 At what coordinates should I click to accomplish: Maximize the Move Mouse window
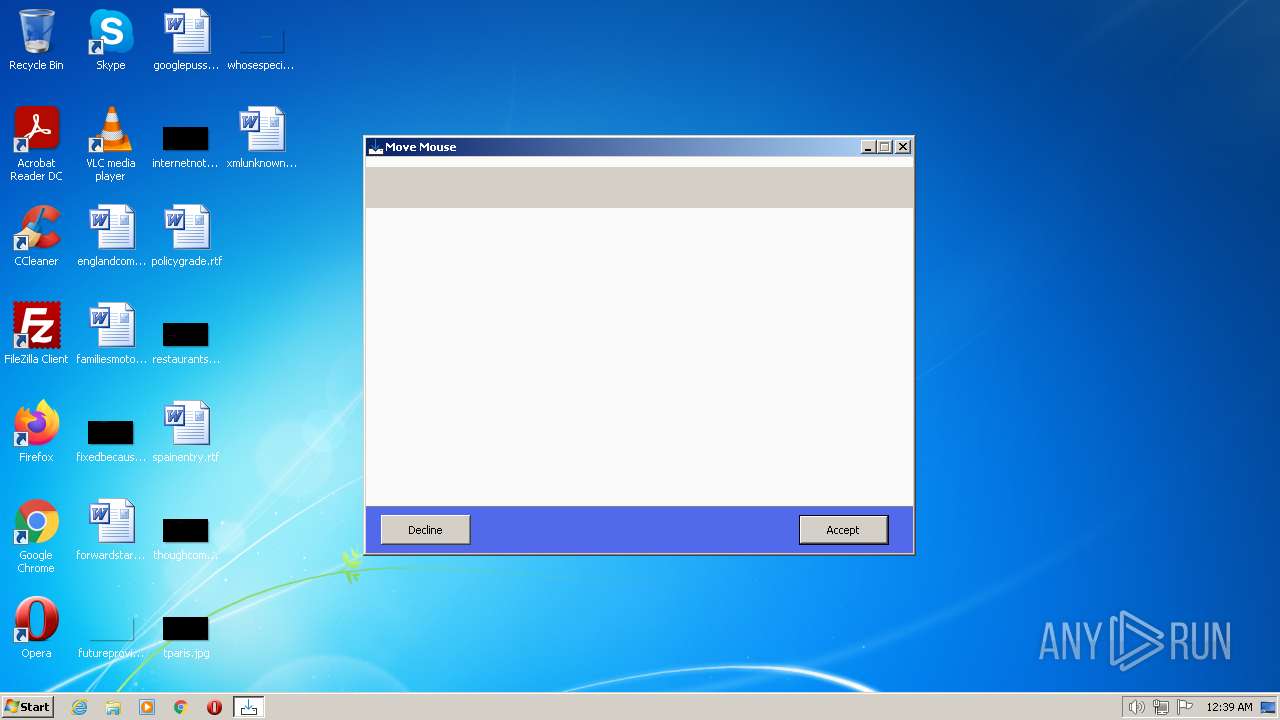(885, 147)
